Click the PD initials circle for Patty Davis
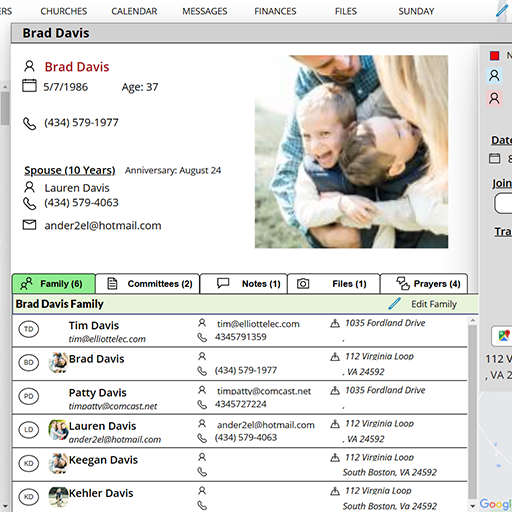This screenshot has width=512, height=512. point(29,396)
